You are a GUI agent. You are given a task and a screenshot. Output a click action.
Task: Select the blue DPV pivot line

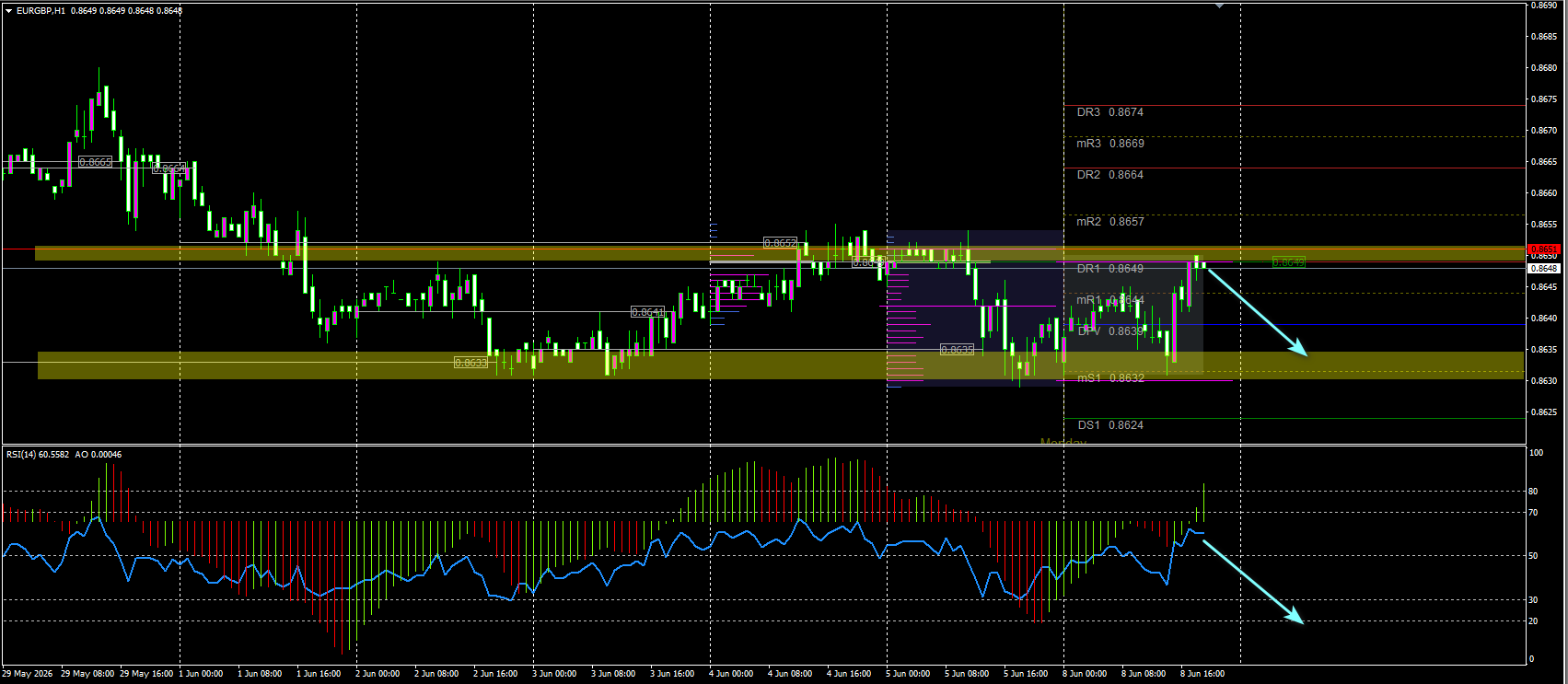coord(1294,324)
